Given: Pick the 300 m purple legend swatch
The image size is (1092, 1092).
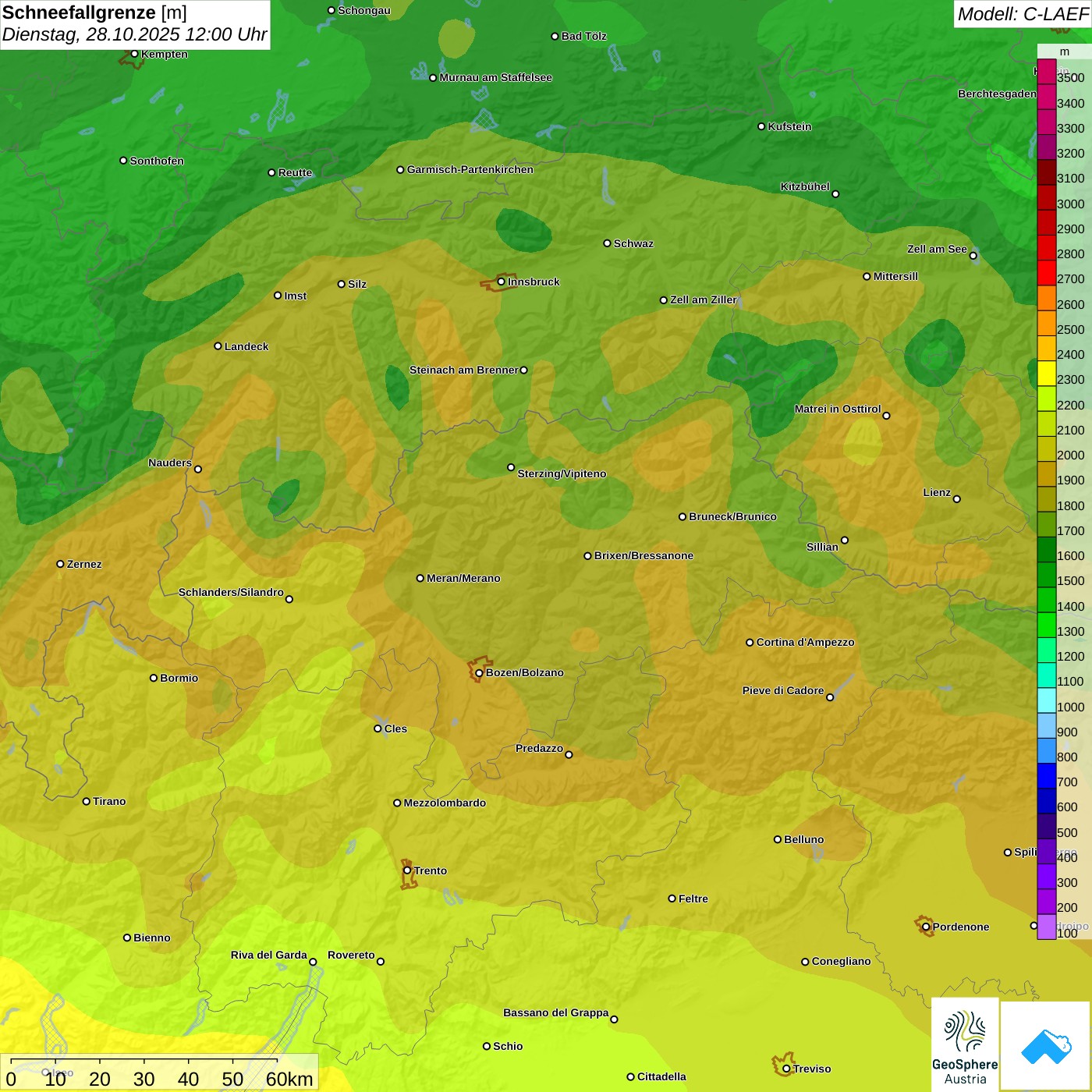Looking at the screenshot, I should pyautogui.click(x=1046, y=876).
